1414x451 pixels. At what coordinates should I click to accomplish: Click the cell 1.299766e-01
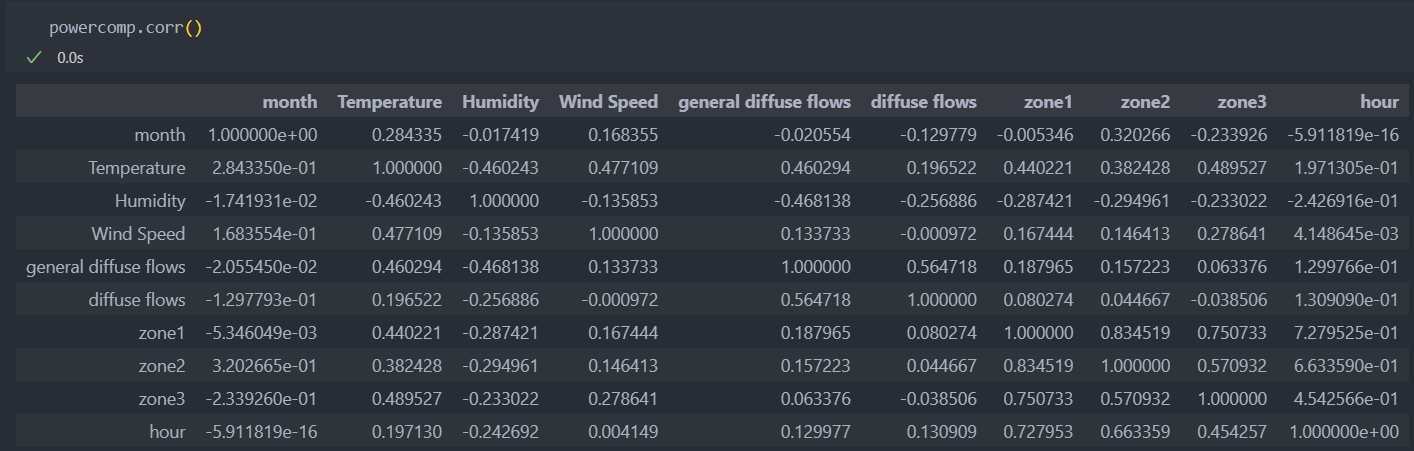point(1347,267)
